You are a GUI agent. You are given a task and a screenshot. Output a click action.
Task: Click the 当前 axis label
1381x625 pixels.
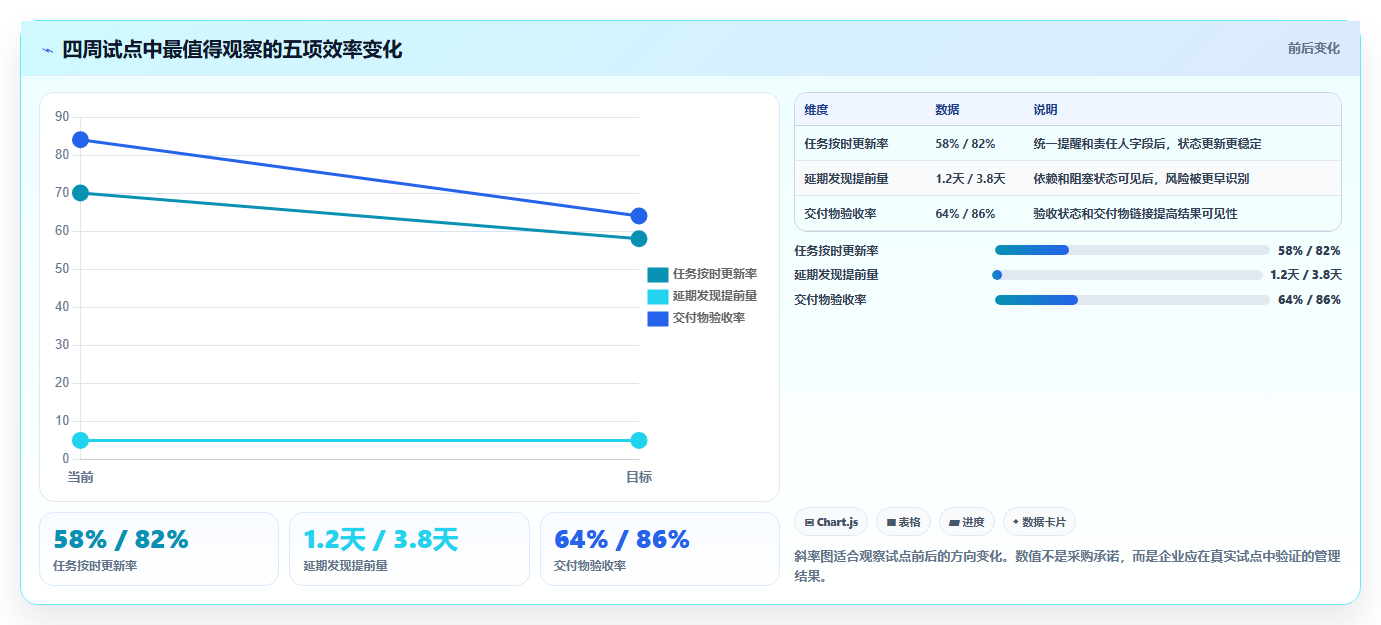tap(80, 477)
